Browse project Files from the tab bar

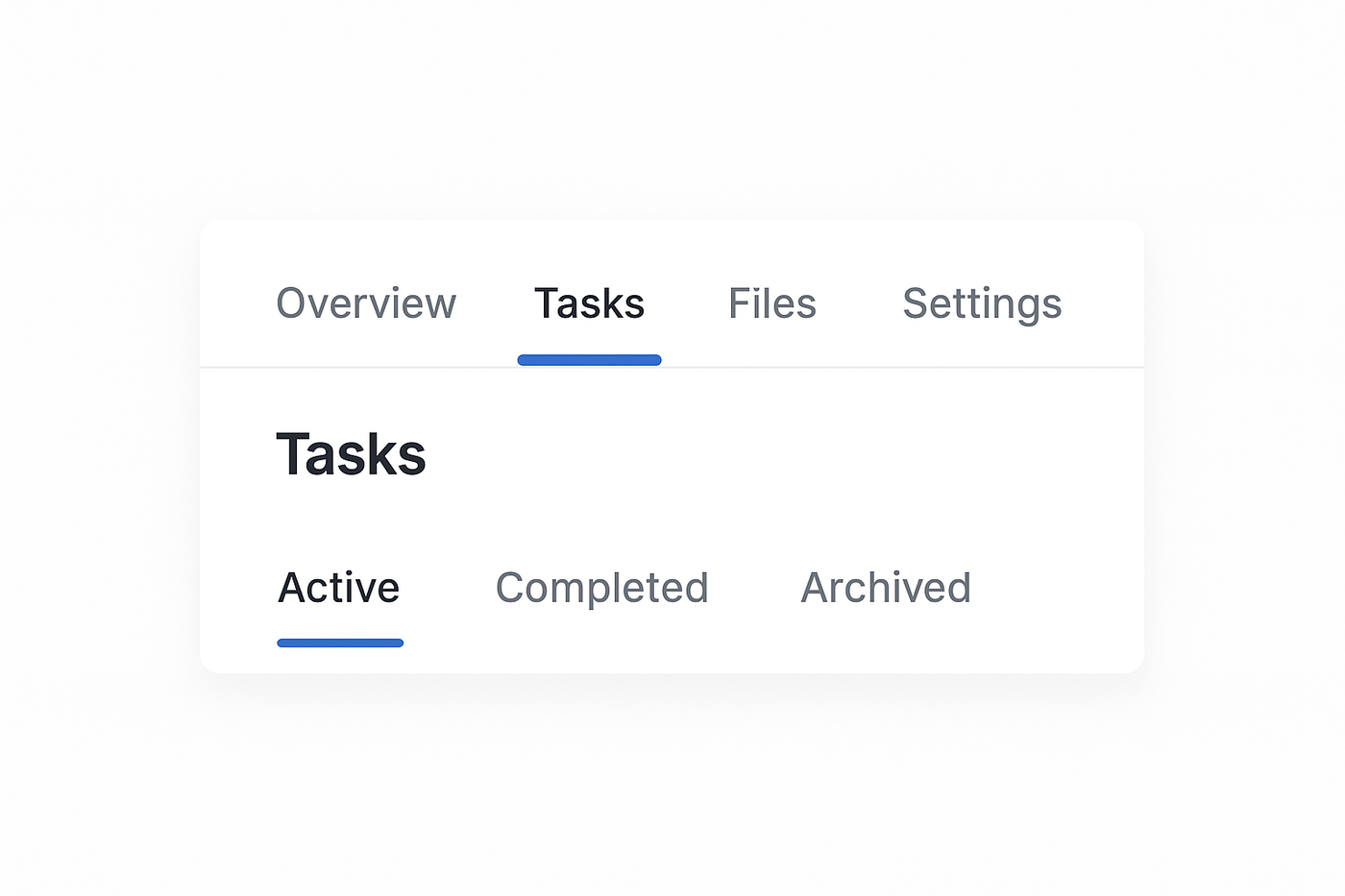coord(771,304)
